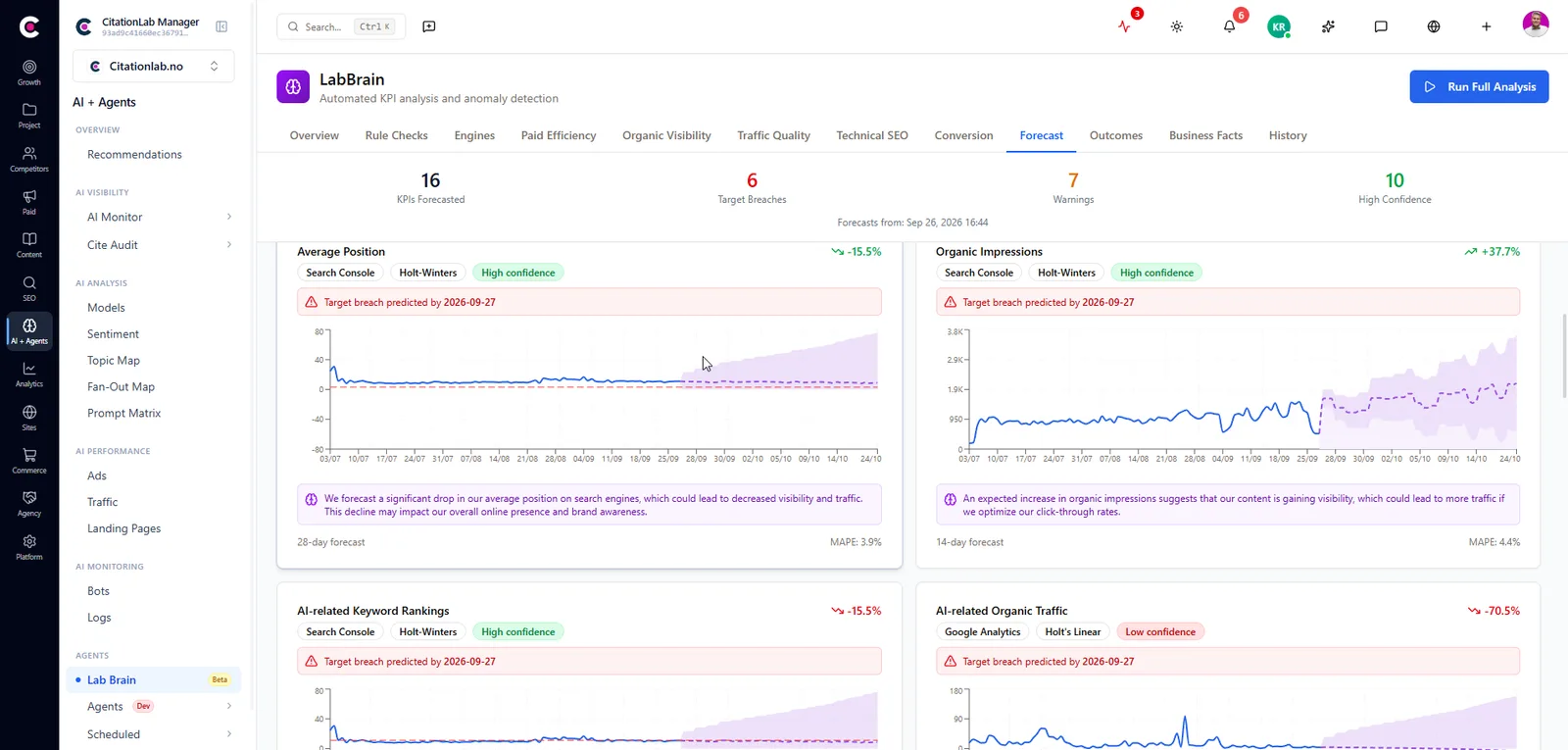Viewport: 1568px width, 750px height.
Task: Switch to the Rule Checks tab
Action: pos(397,135)
